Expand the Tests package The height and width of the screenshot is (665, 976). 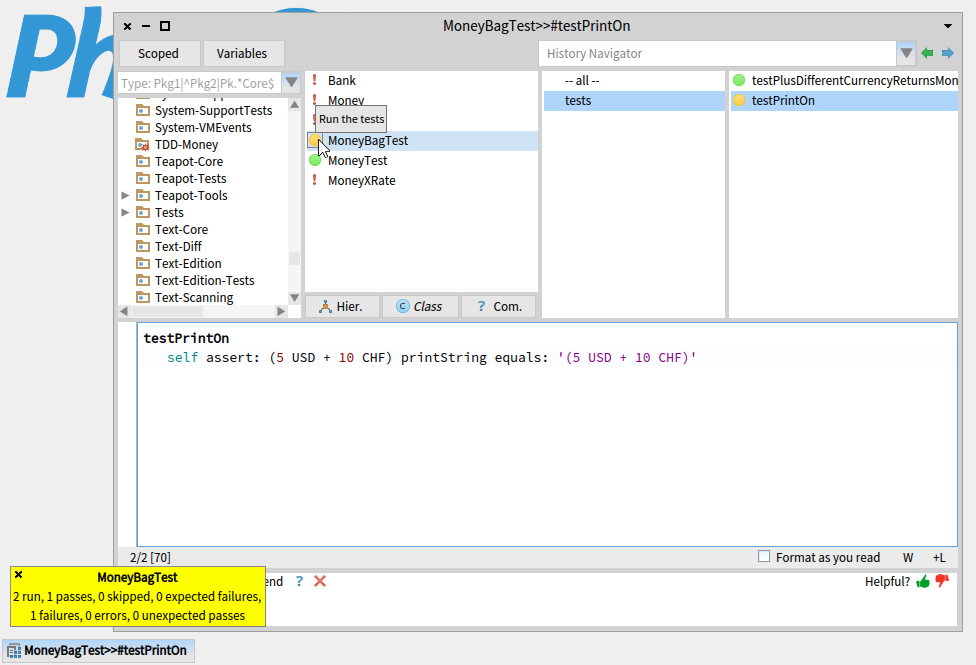(125, 212)
